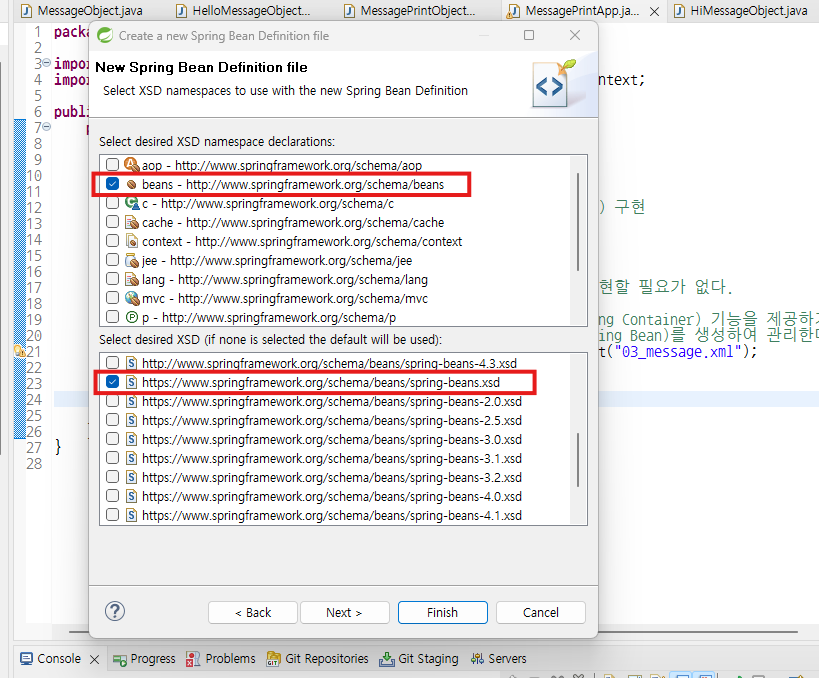Tick the spring-beans-3.0.xsd checkbox
Screen dimensions: 819x678
point(112,439)
